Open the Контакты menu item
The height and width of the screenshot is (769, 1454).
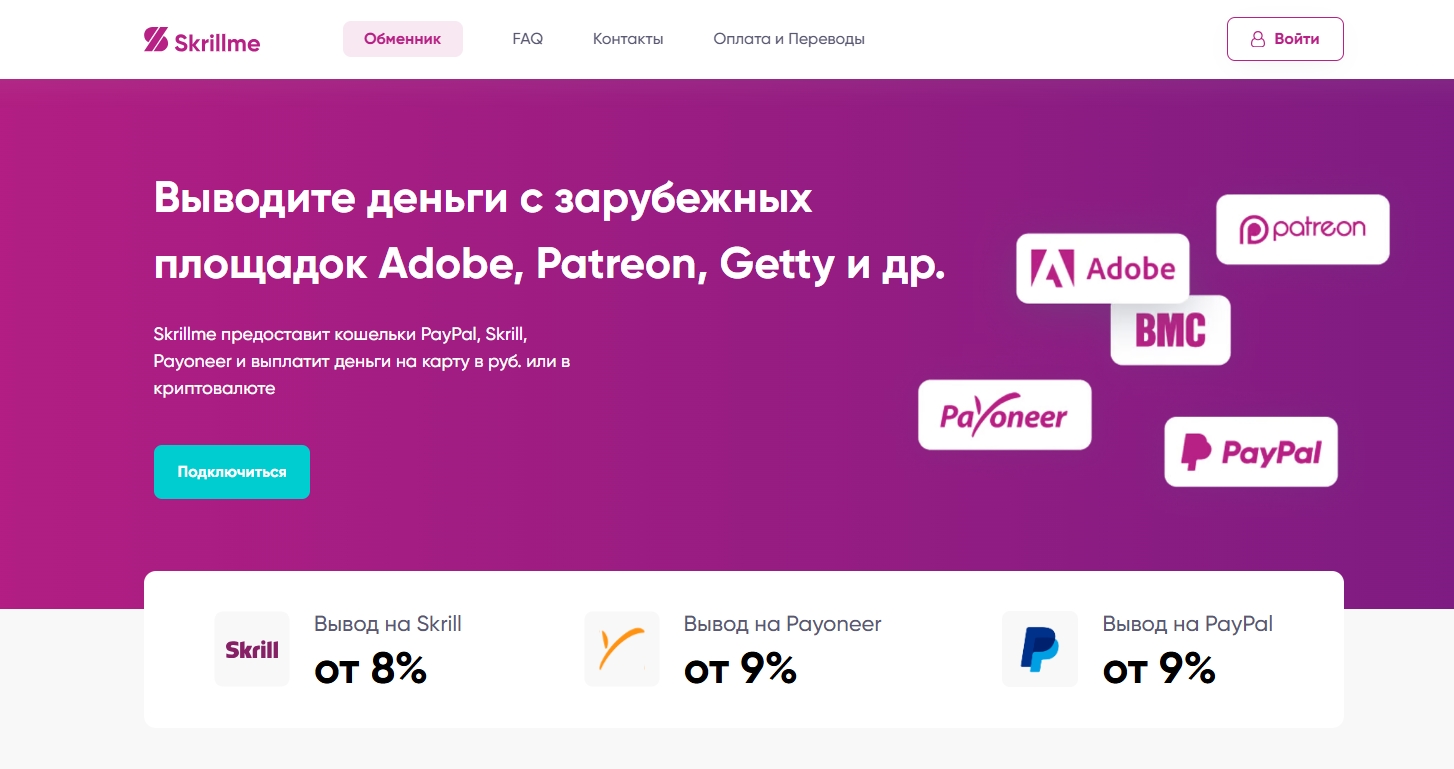(x=628, y=39)
